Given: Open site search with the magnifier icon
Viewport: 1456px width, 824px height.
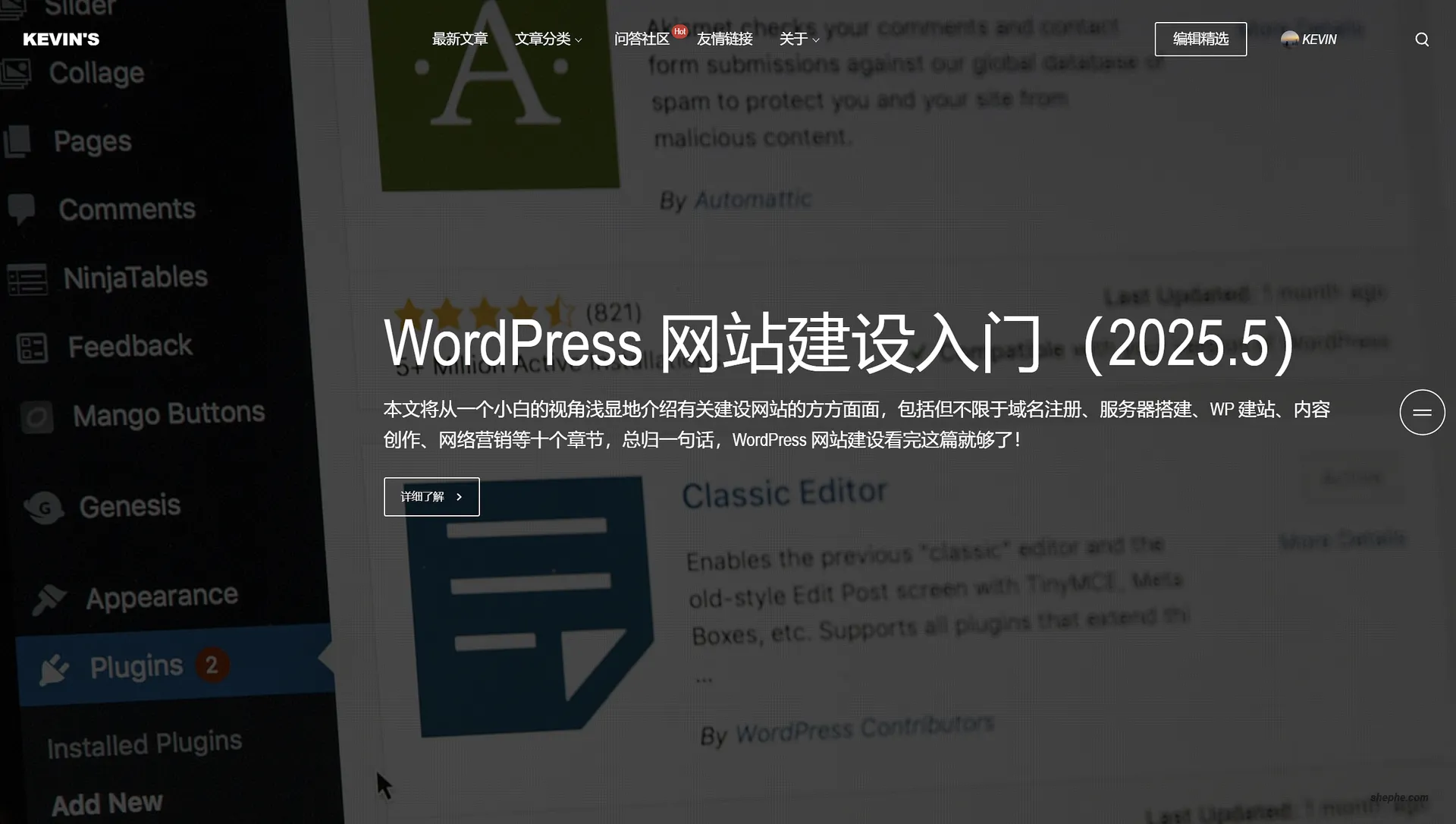Looking at the screenshot, I should point(1422,39).
